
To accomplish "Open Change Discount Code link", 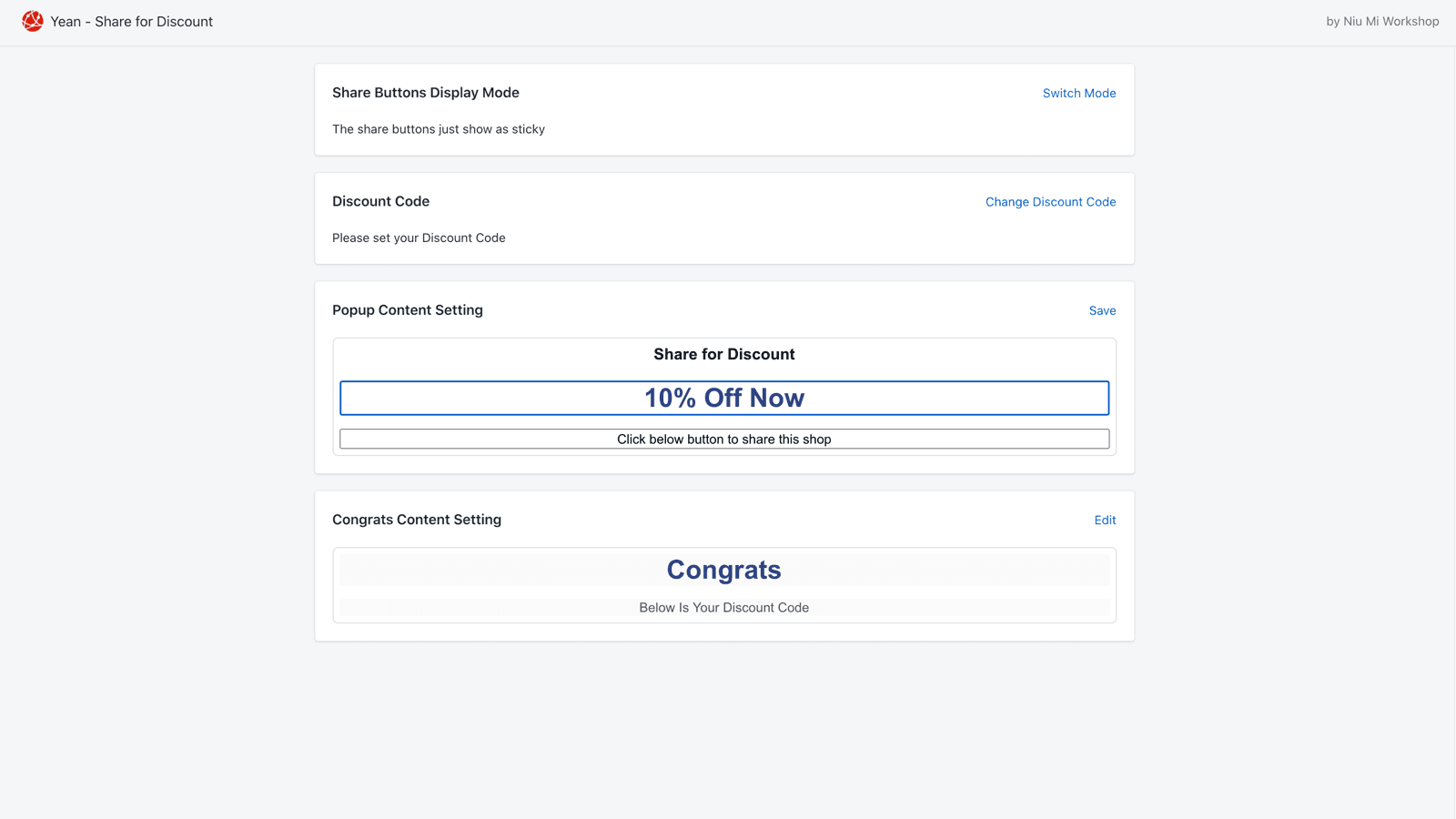I will coord(1050,202).
